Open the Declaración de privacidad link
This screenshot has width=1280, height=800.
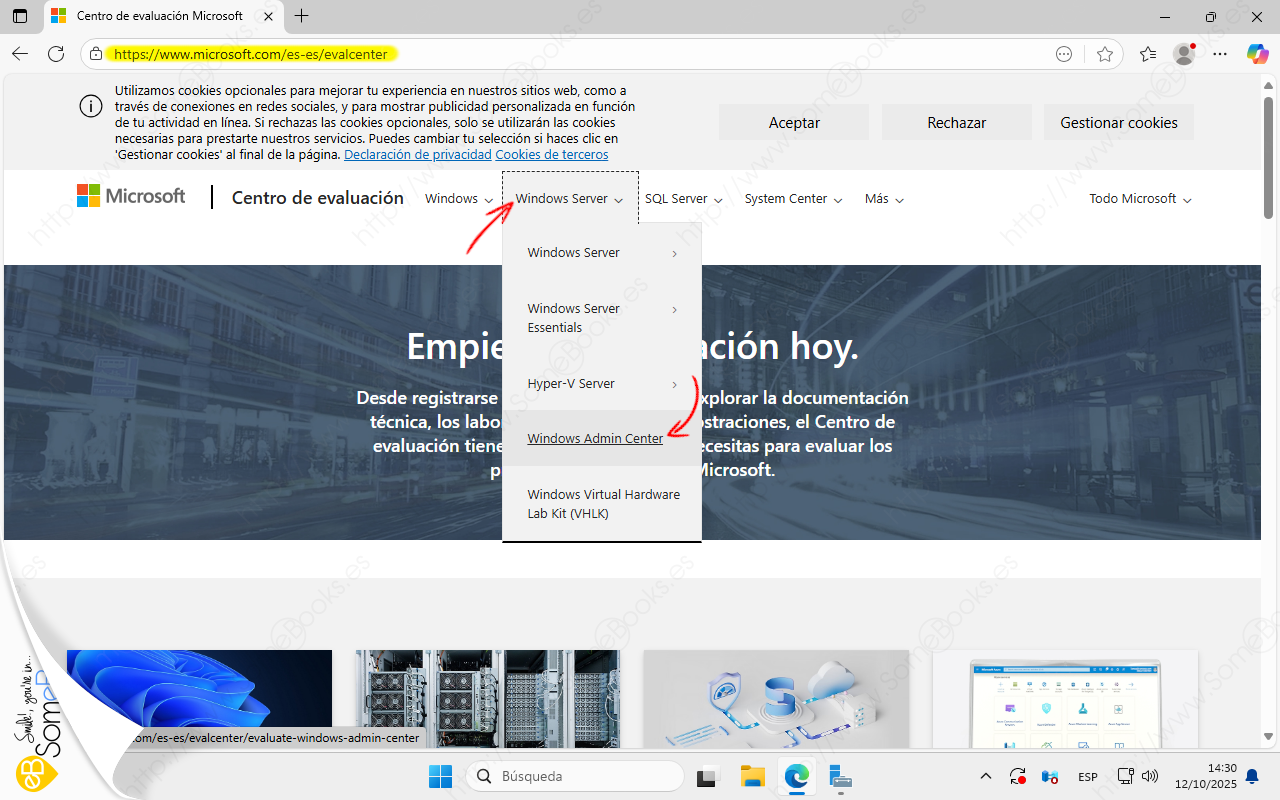click(417, 155)
